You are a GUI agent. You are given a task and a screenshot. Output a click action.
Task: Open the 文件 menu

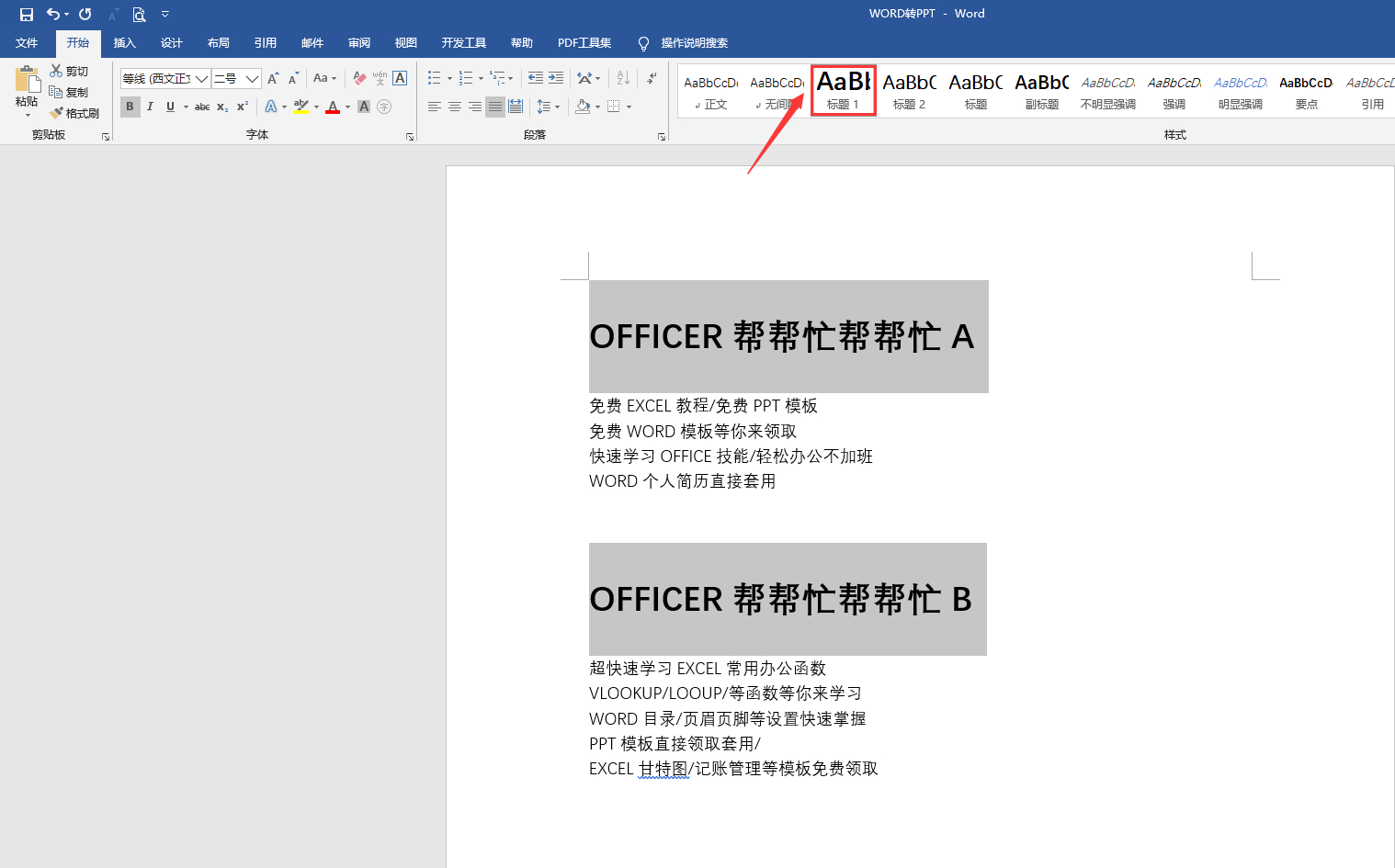(x=27, y=43)
